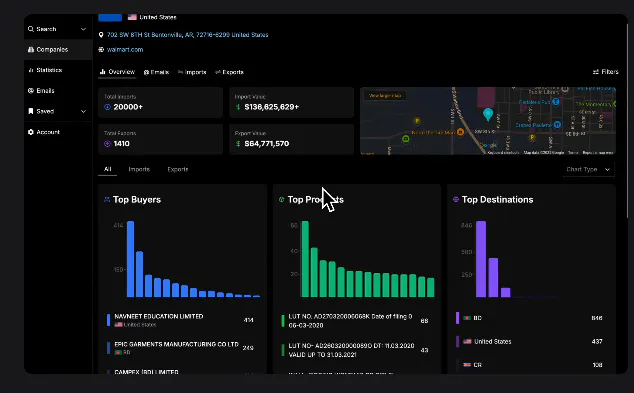Click the green dollar icon beside Export Value
Image resolution: width=634 pixels, height=393 pixels.
click(x=238, y=144)
